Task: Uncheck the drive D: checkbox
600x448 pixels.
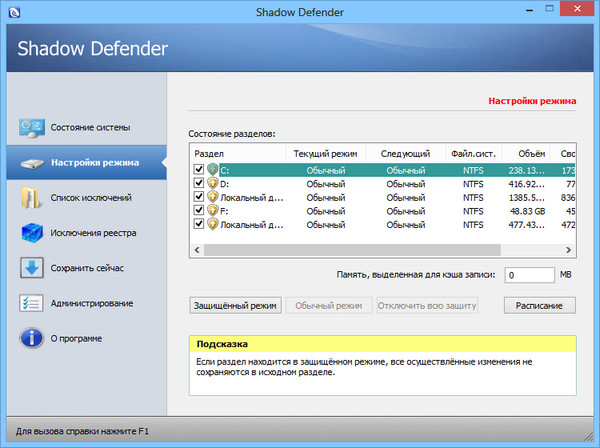Action: (199, 184)
